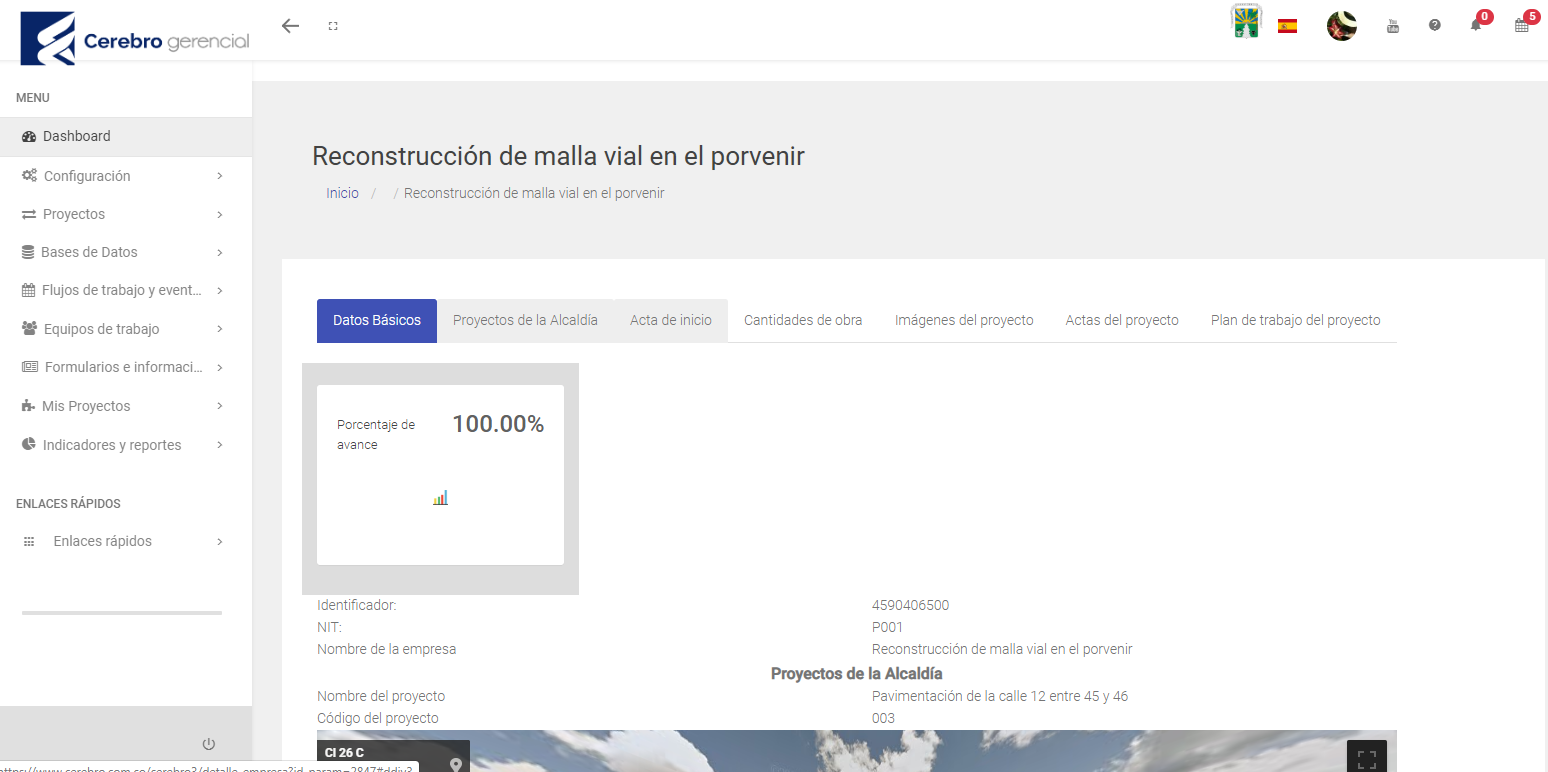Open the YouTube icon in top bar
Viewport: 1548px width, 772px height.
click(1392, 26)
